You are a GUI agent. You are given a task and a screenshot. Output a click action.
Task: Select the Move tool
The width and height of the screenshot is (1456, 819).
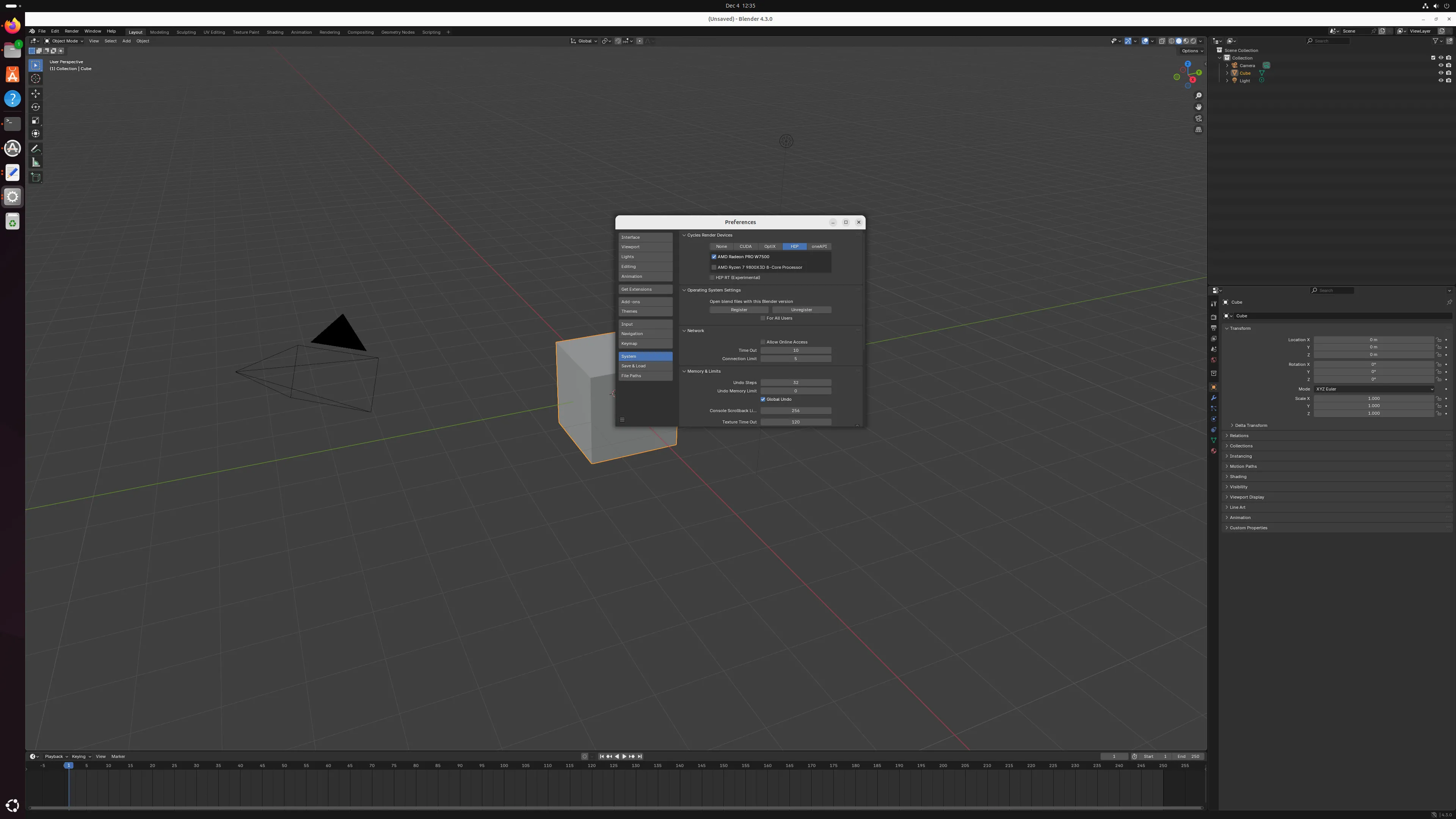36,94
